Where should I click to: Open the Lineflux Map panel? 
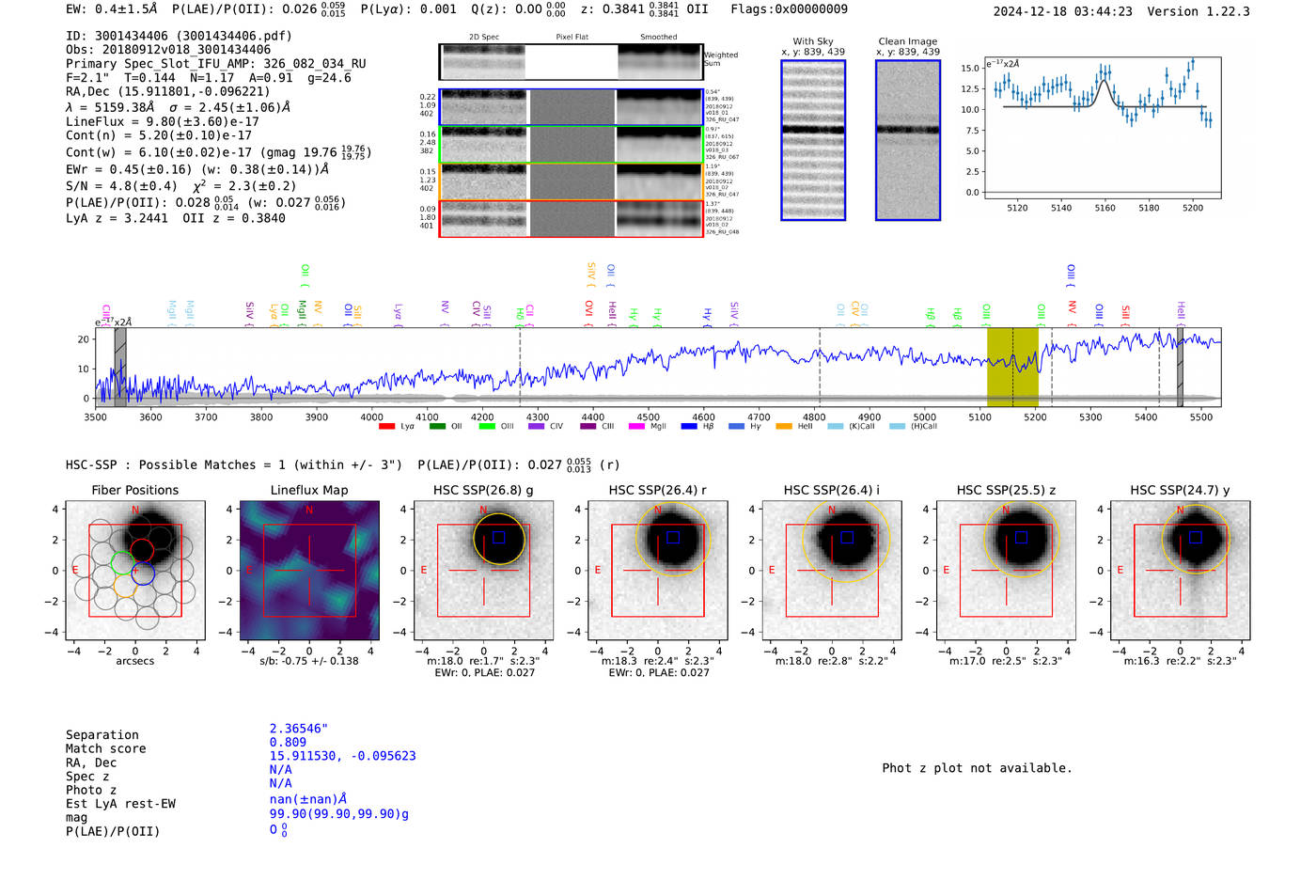tap(309, 570)
